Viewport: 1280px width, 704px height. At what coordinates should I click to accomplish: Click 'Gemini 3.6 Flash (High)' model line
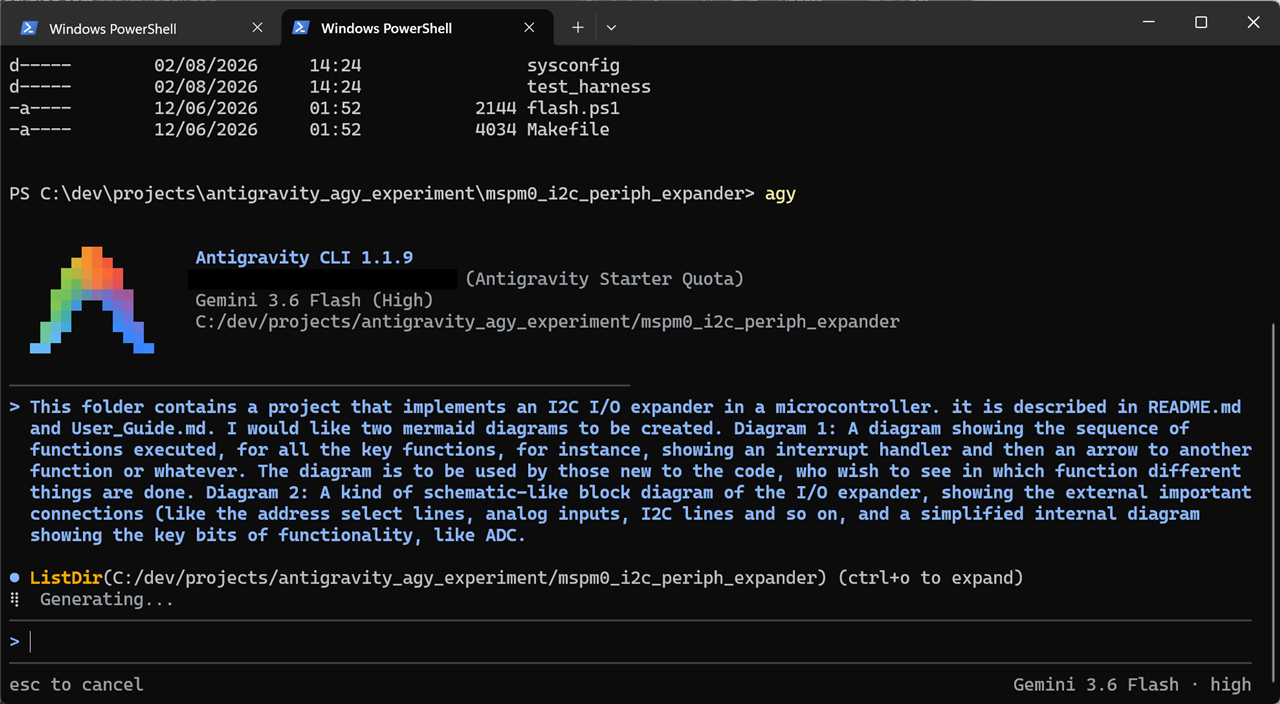314,300
